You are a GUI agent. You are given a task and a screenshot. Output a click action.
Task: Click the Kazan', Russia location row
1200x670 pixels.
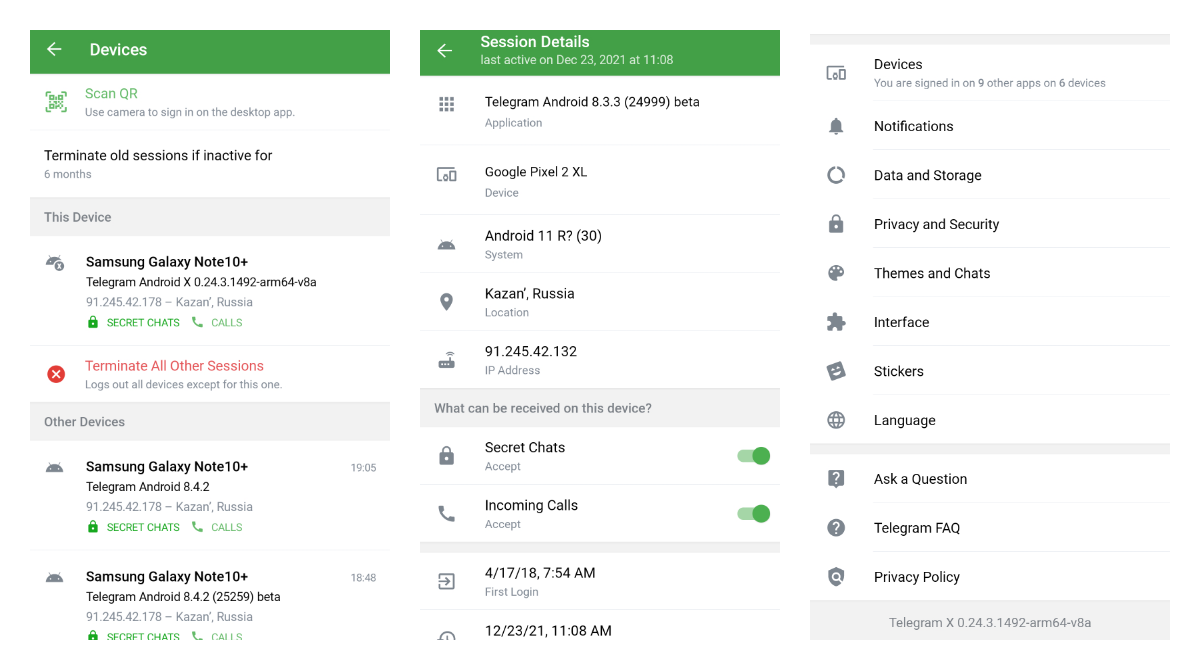tap(600, 302)
